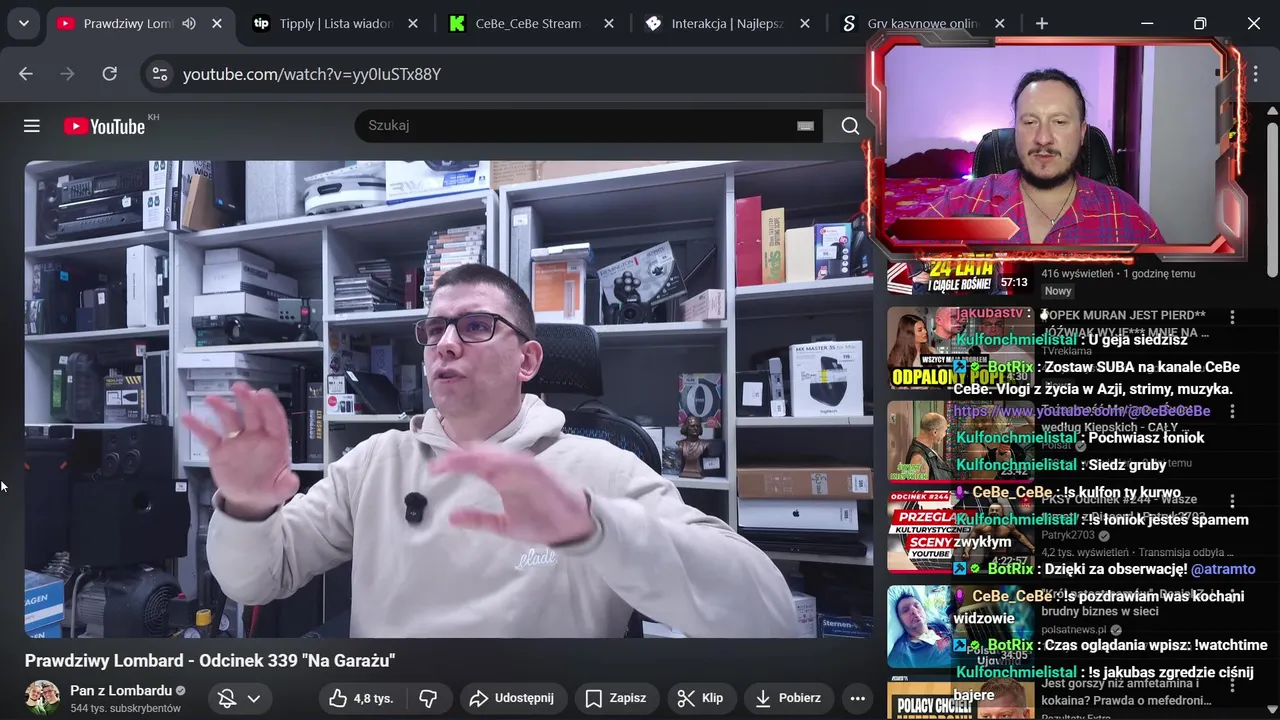Close the Prawdziwy Lombard tab
This screenshot has height=720, width=1280.
pos(217,23)
